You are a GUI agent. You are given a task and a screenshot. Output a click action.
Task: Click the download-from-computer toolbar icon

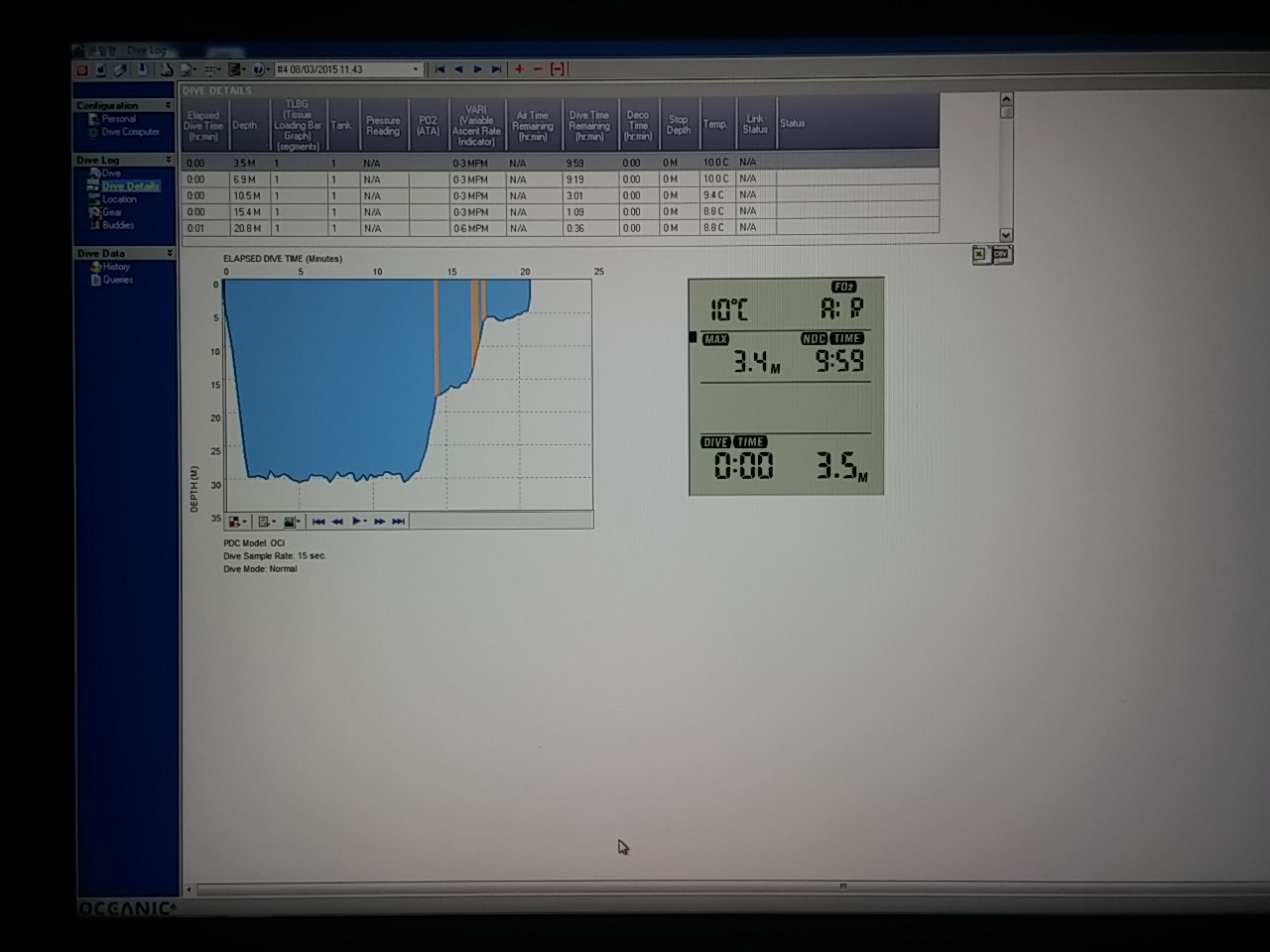click(142, 69)
